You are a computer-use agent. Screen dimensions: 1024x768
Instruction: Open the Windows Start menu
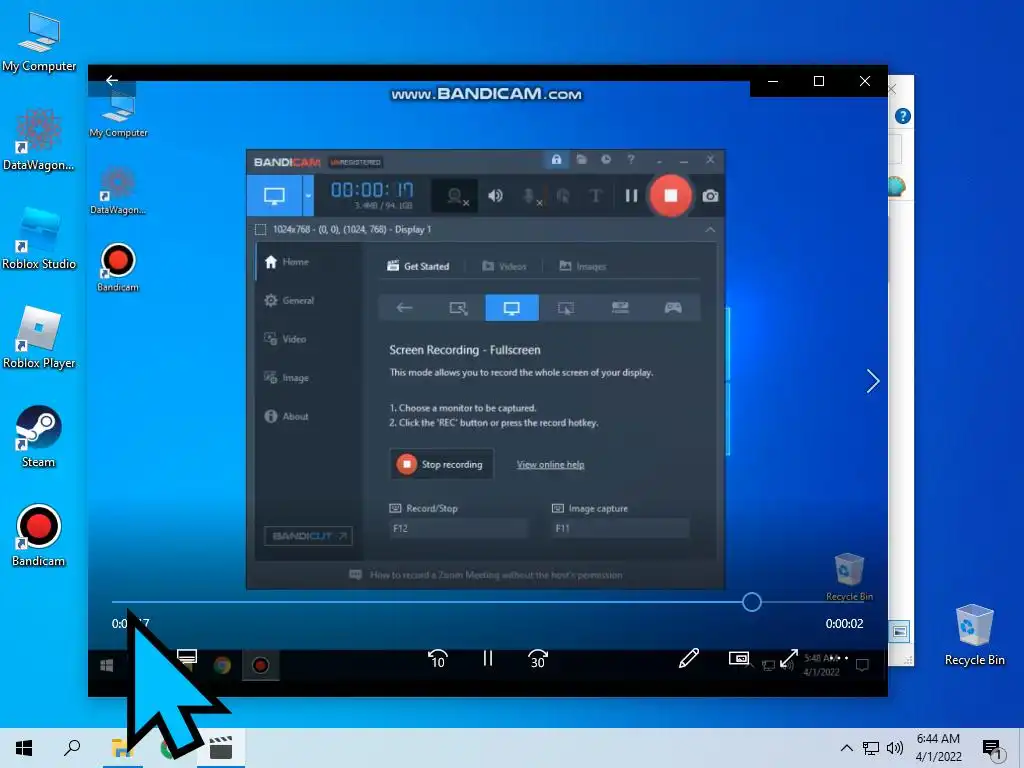click(24, 748)
